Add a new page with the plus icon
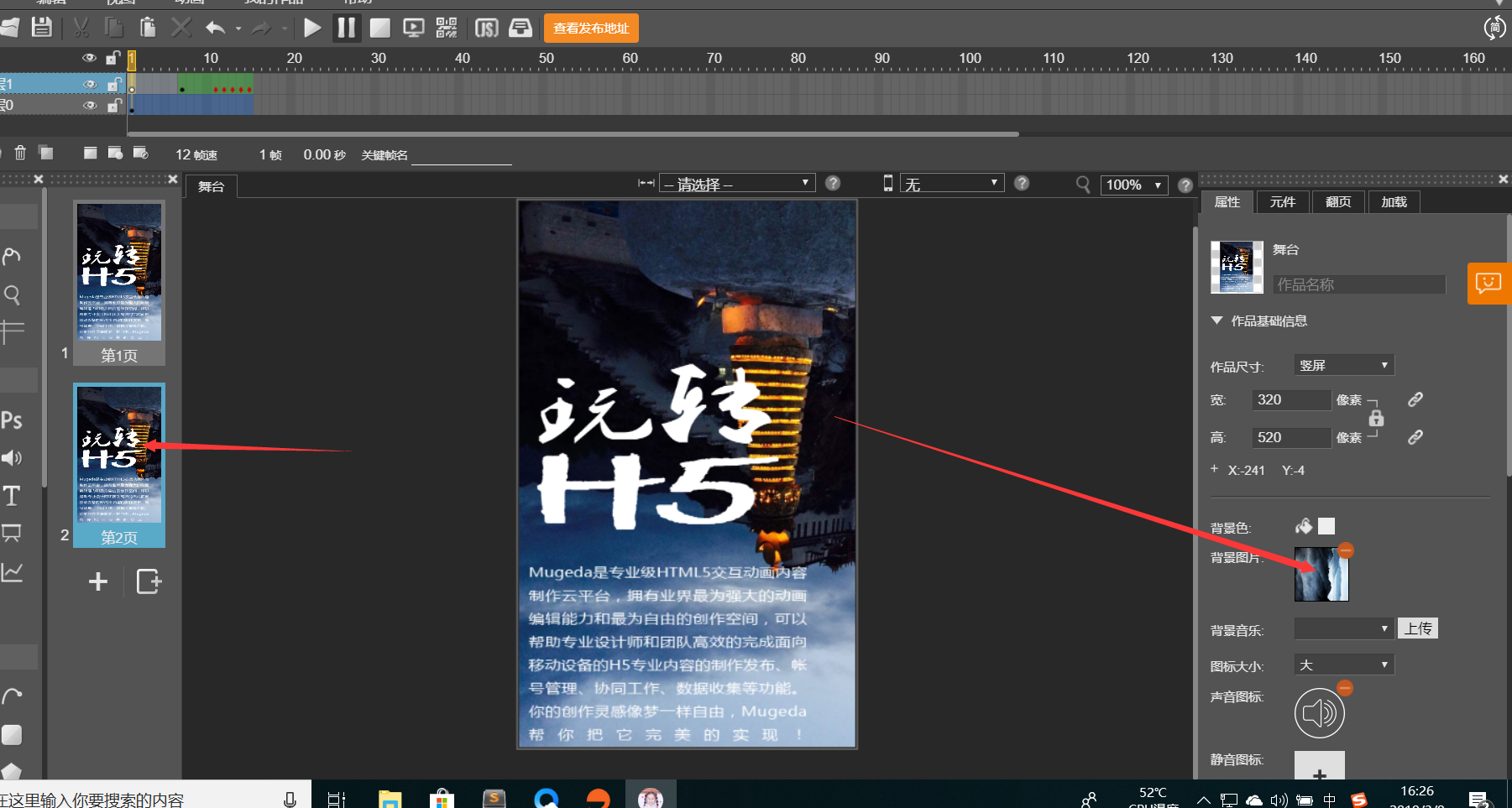 (98, 581)
